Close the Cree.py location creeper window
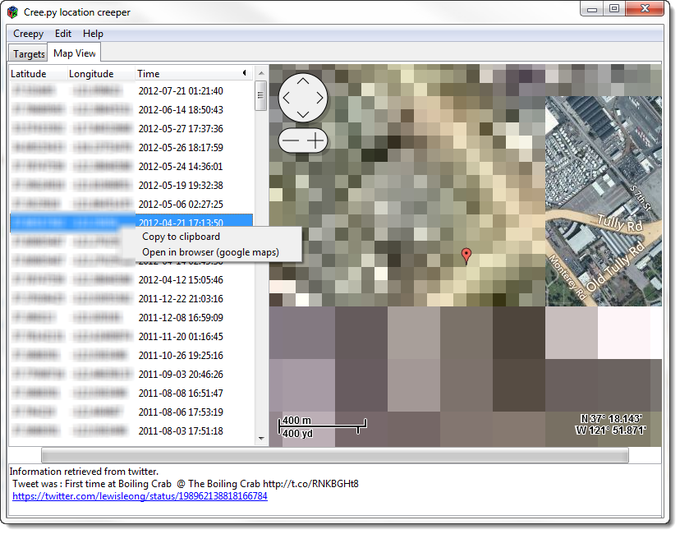The width and height of the screenshot is (680, 534). (x=644, y=9)
